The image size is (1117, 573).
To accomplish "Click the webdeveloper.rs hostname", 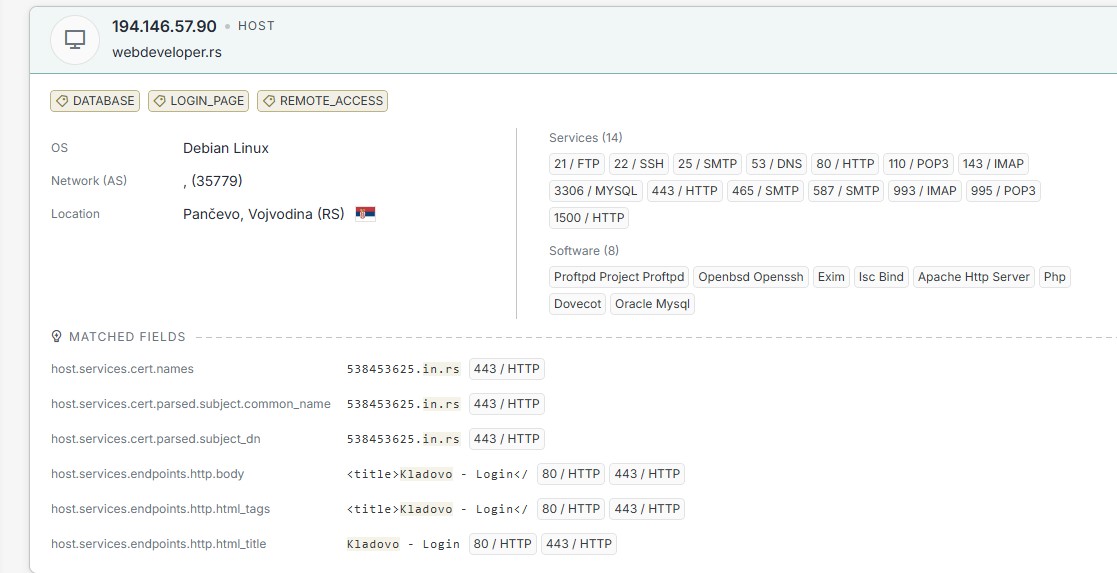I will (x=167, y=53).
